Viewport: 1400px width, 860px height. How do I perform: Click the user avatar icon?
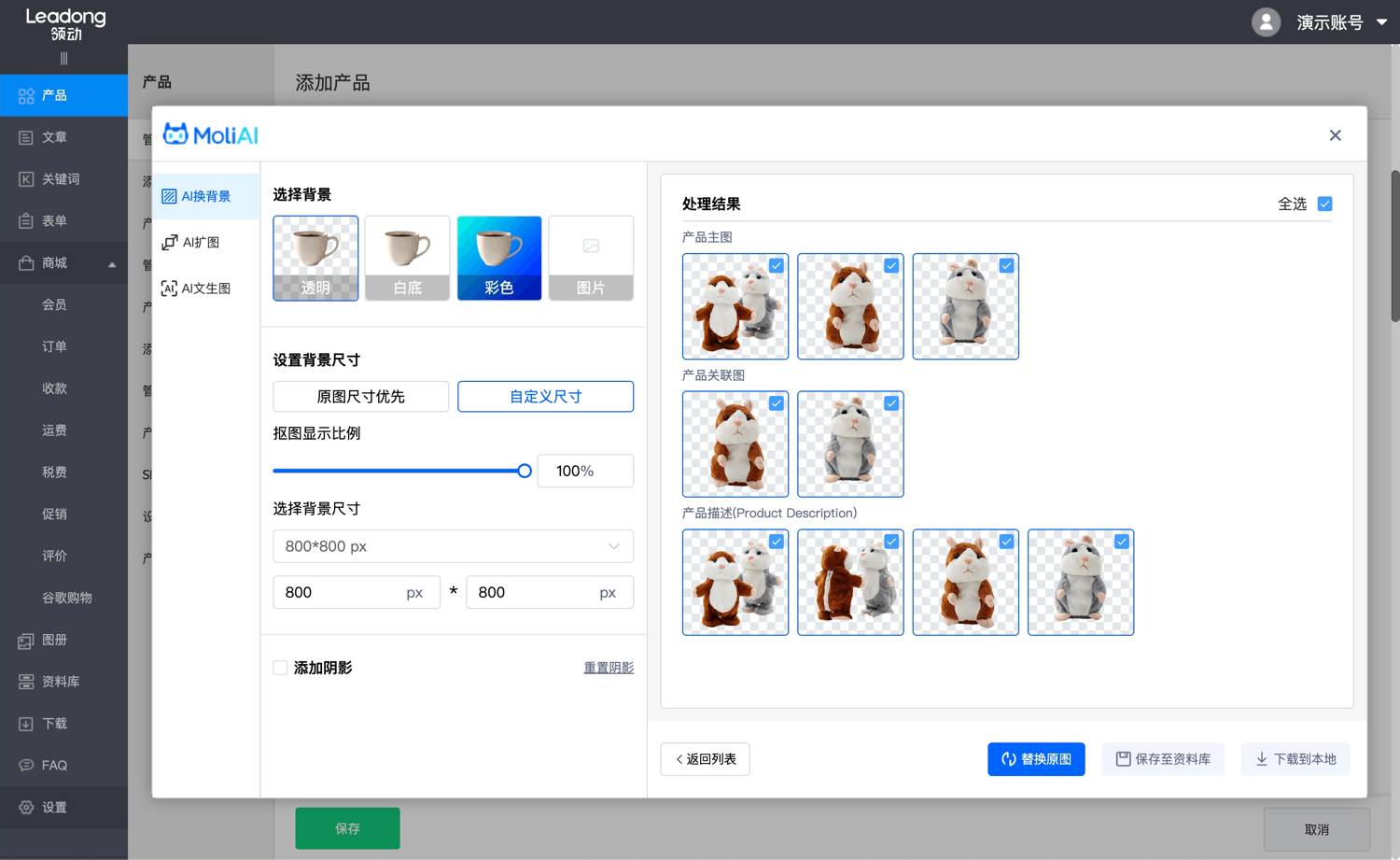pos(1266,22)
